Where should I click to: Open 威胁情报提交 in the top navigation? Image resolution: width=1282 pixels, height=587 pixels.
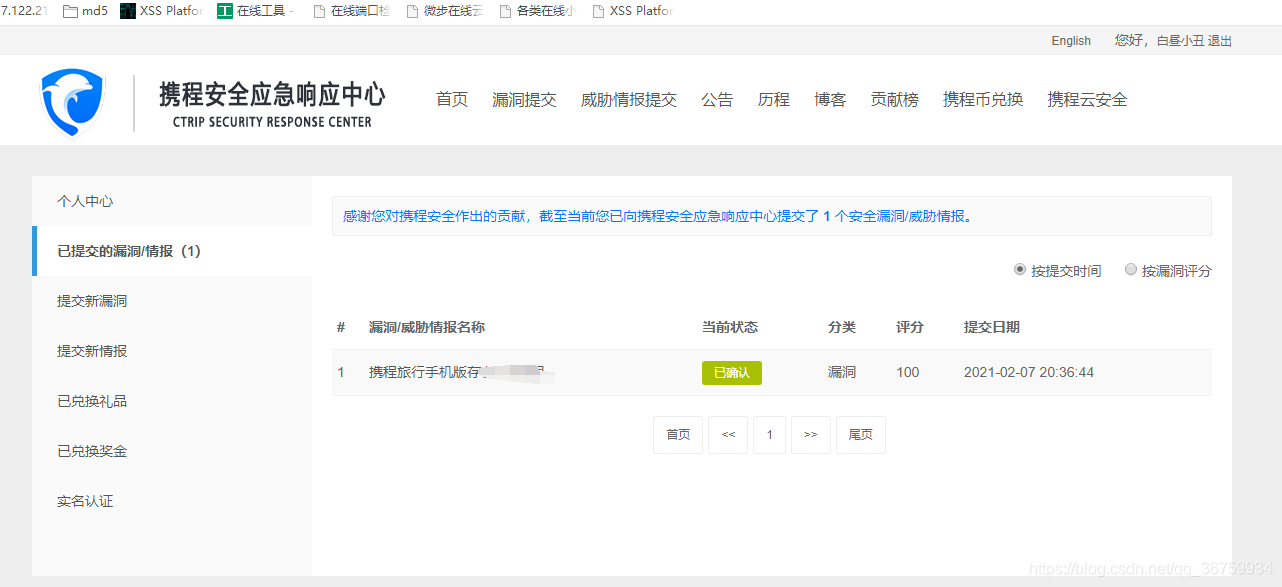(629, 100)
